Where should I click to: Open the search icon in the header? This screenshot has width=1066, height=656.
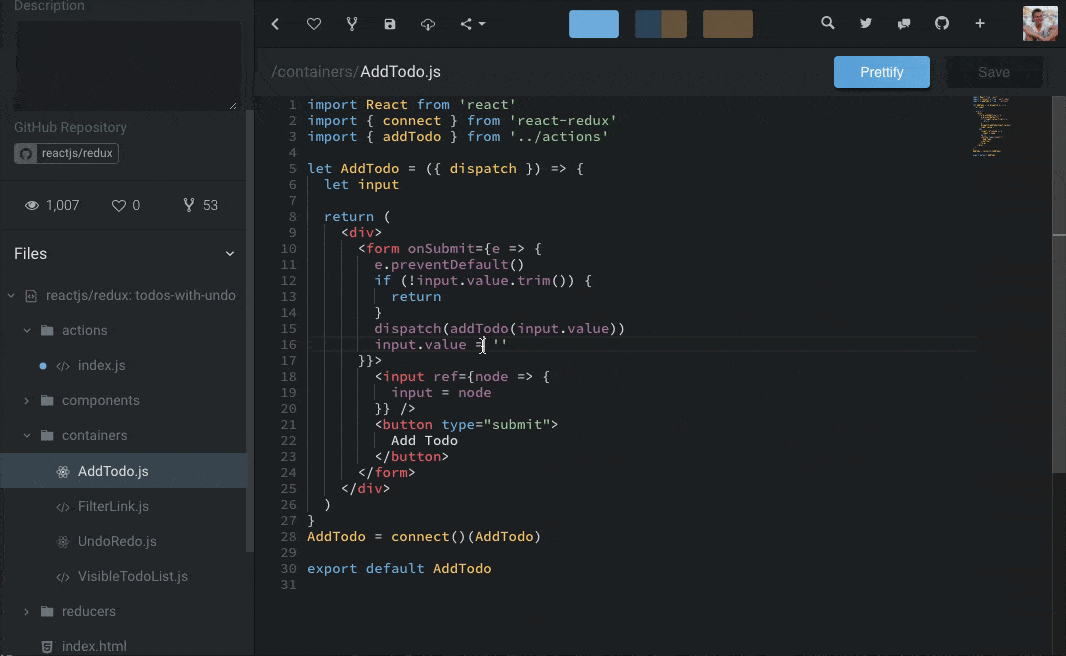point(828,23)
